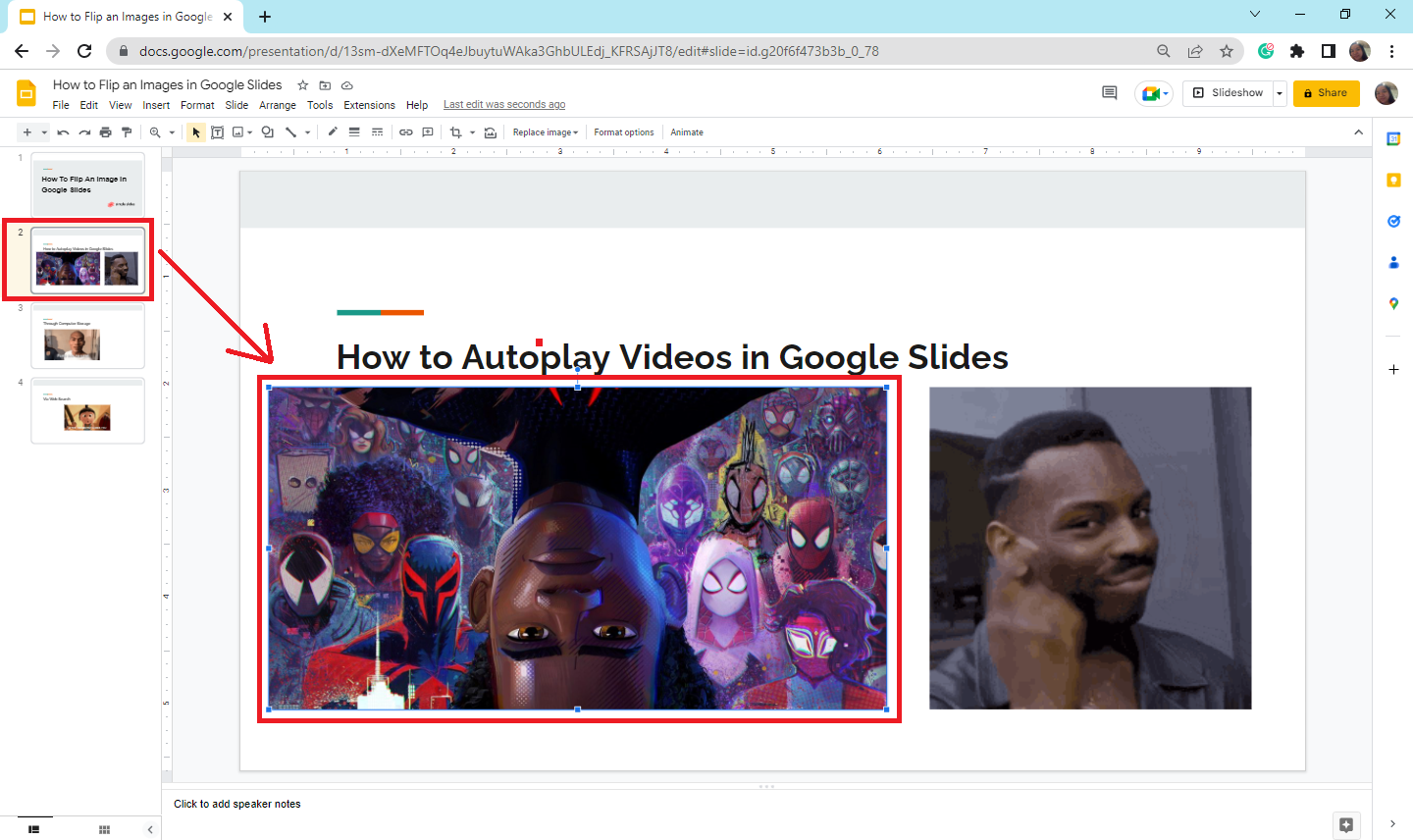
Task: Select the Line tool
Action: (290, 132)
